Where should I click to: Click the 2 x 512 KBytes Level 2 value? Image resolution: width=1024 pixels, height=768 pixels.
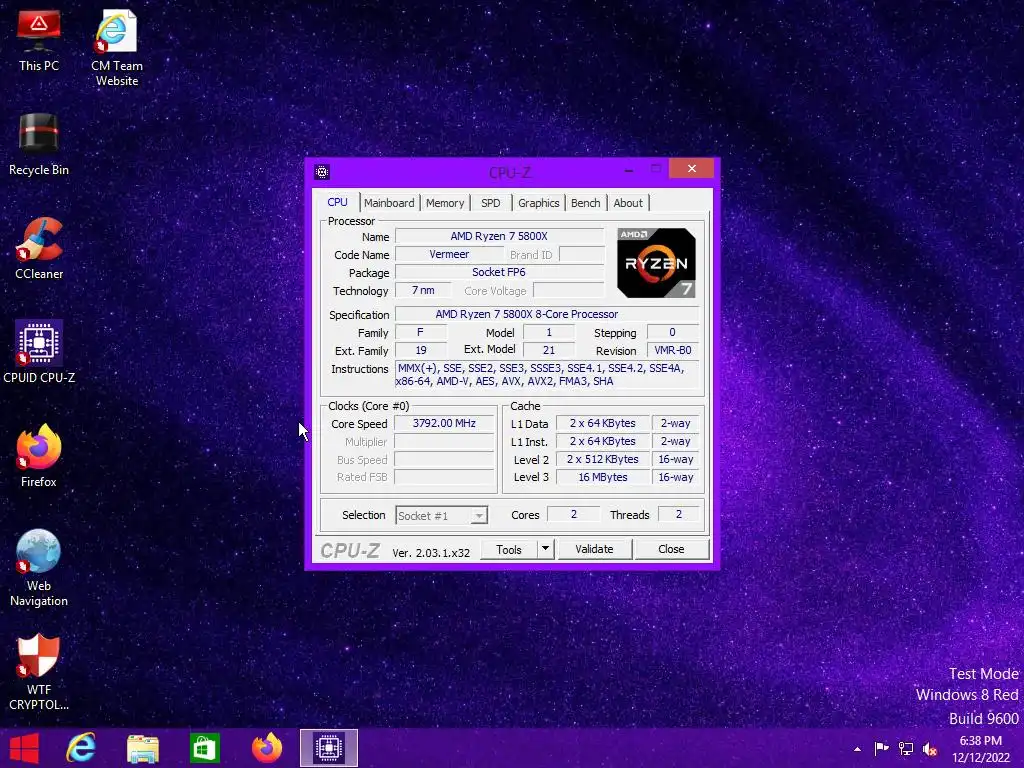tap(603, 459)
